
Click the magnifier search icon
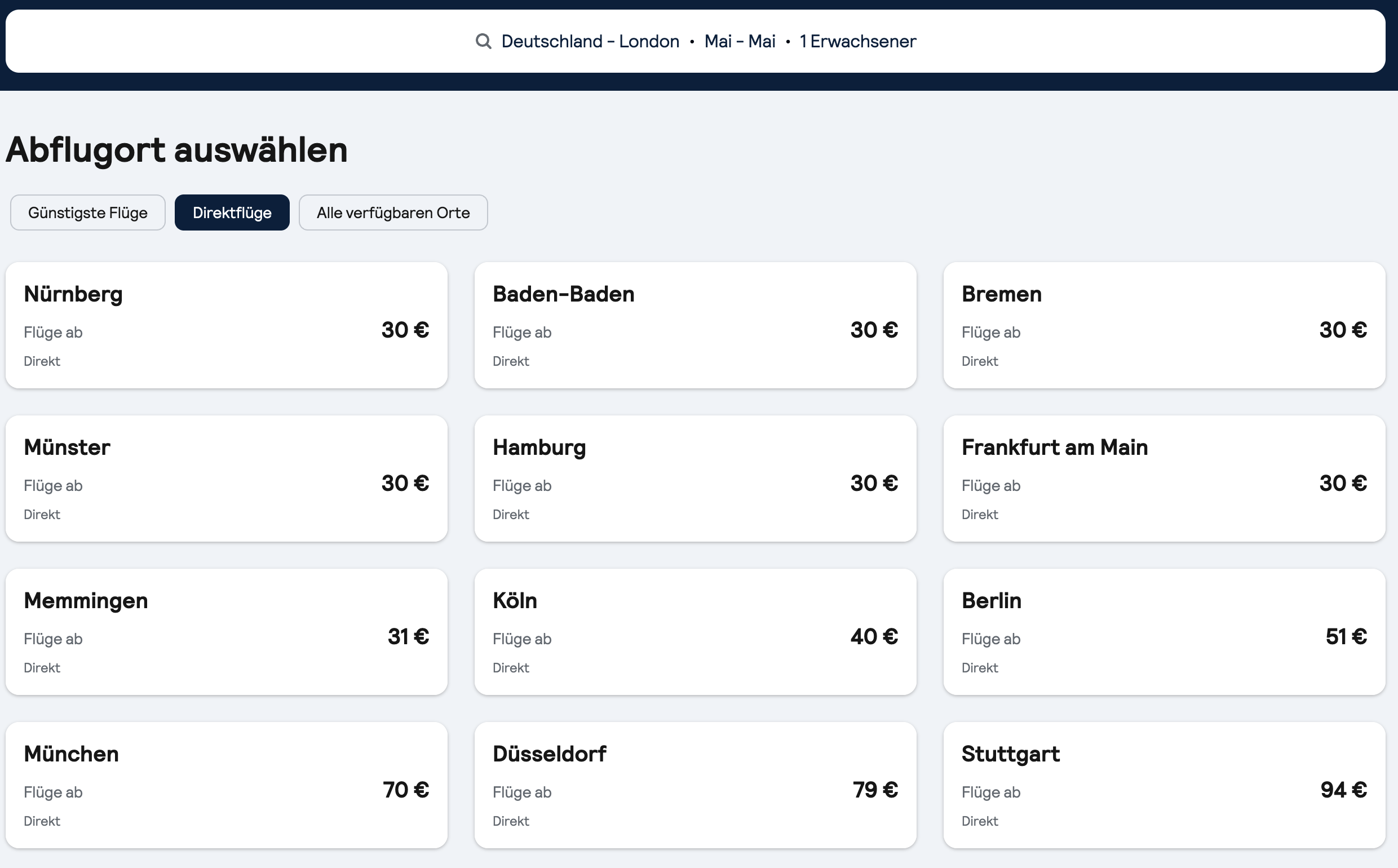[x=484, y=41]
